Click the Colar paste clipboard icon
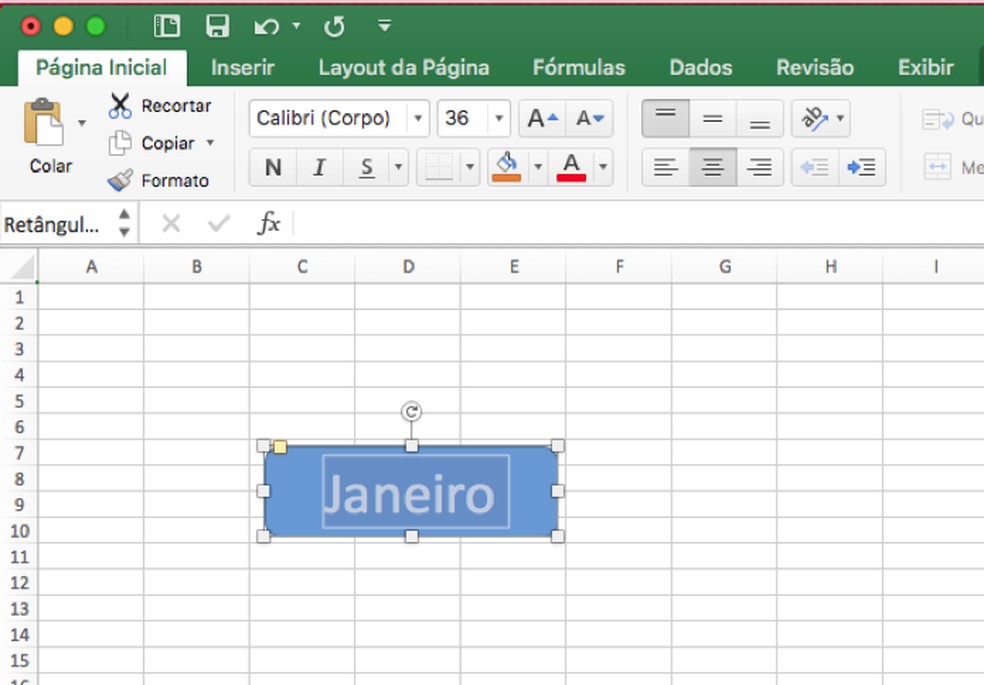984x685 pixels. coord(43,122)
